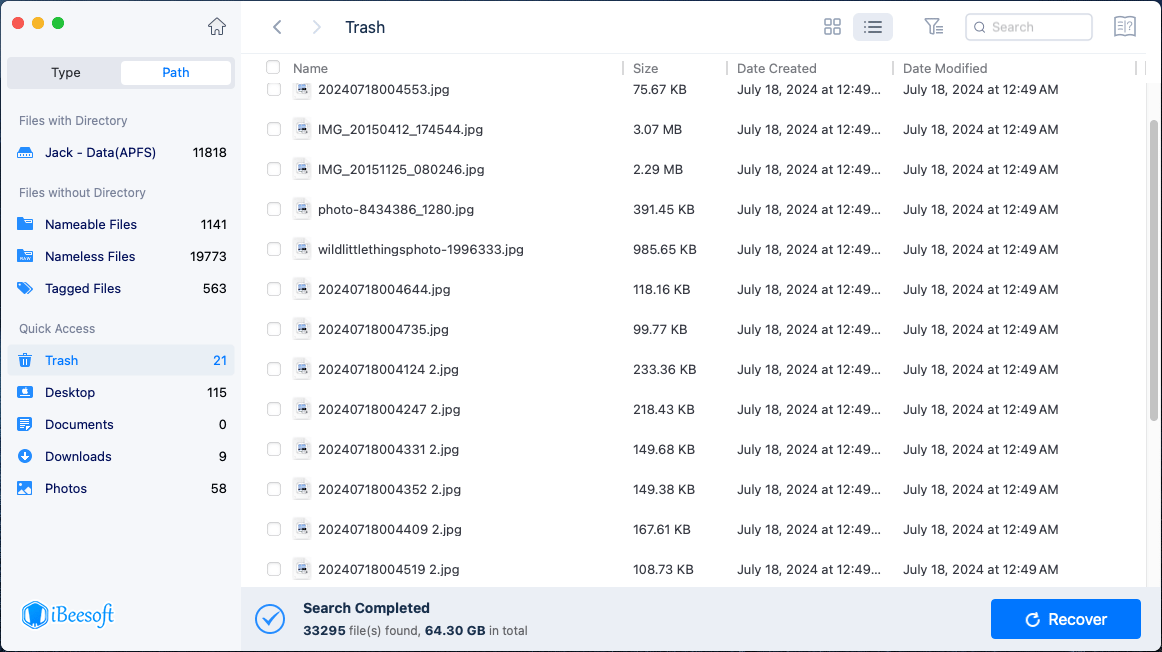Click the Nameable Files folder icon

pos(25,224)
